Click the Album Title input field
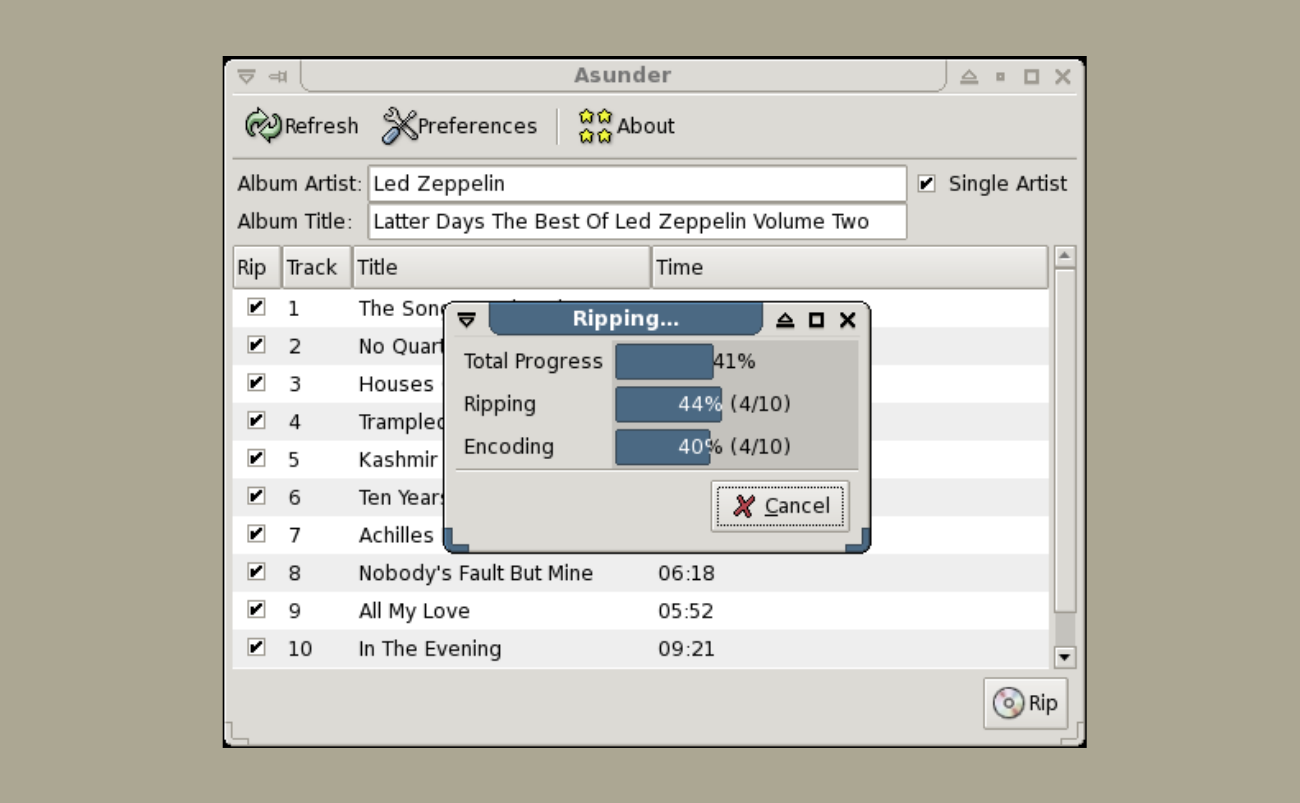This screenshot has height=803, width=1300. coord(637,222)
